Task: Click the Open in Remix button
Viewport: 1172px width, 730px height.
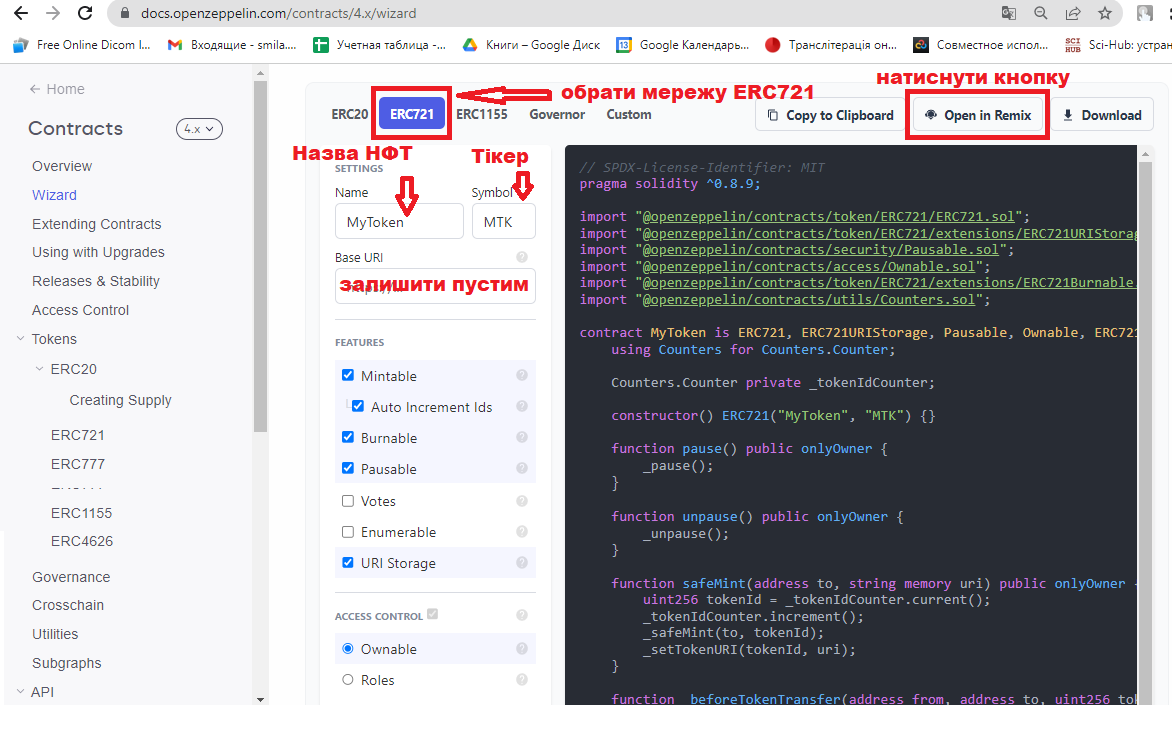Action: 978,115
